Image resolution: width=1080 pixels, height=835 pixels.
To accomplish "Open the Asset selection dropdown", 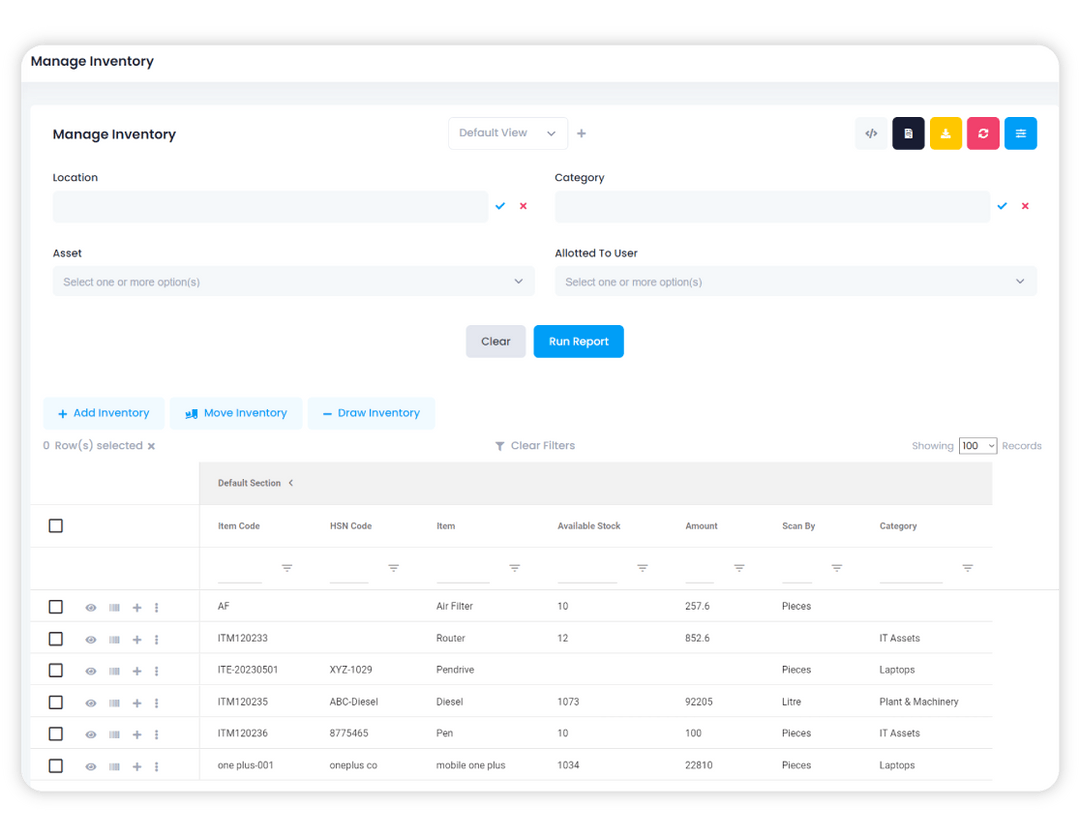I will pos(293,281).
